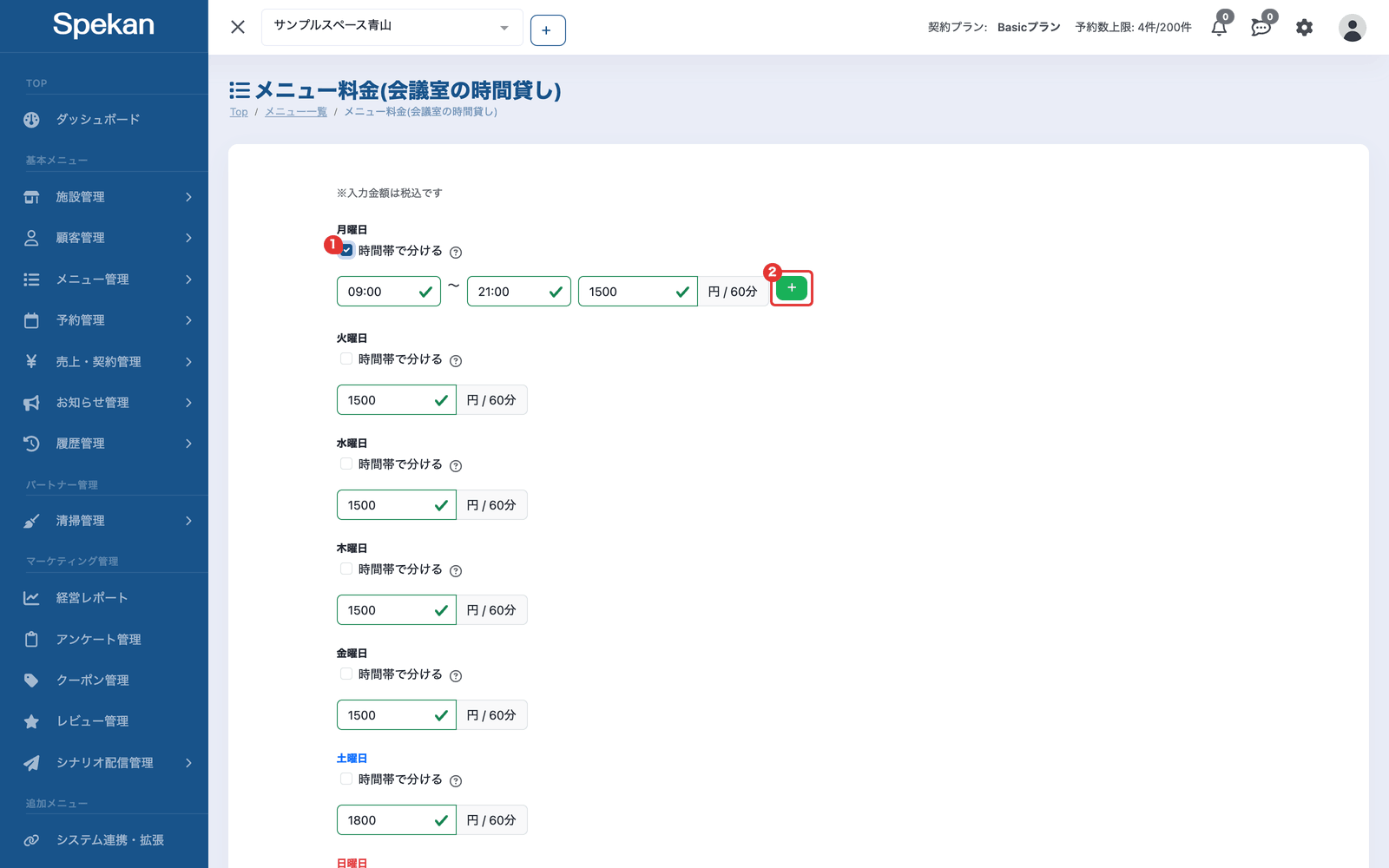Expand 売上・契約管理 sidebar menu
Image resolution: width=1389 pixels, height=868 pixels.
click(x=104, y=362)
